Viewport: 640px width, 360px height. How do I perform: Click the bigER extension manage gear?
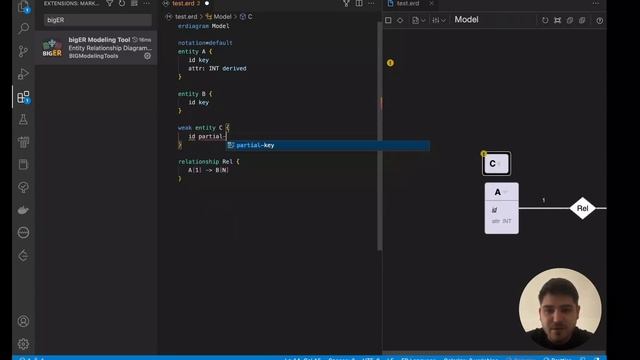click(x=147, y=56)
